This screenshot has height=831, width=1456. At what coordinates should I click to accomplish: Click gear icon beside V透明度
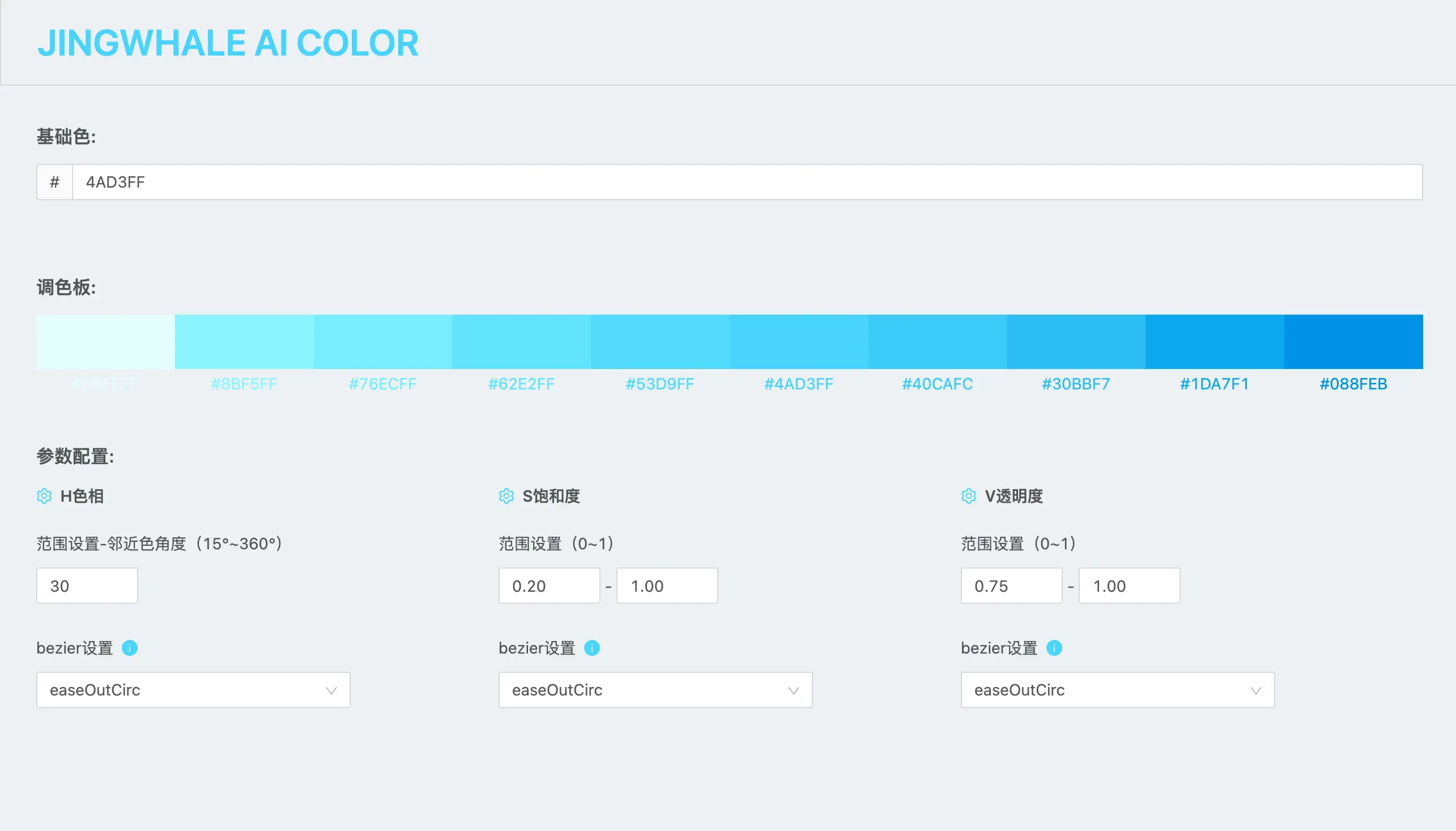click(x=968, y=496)
